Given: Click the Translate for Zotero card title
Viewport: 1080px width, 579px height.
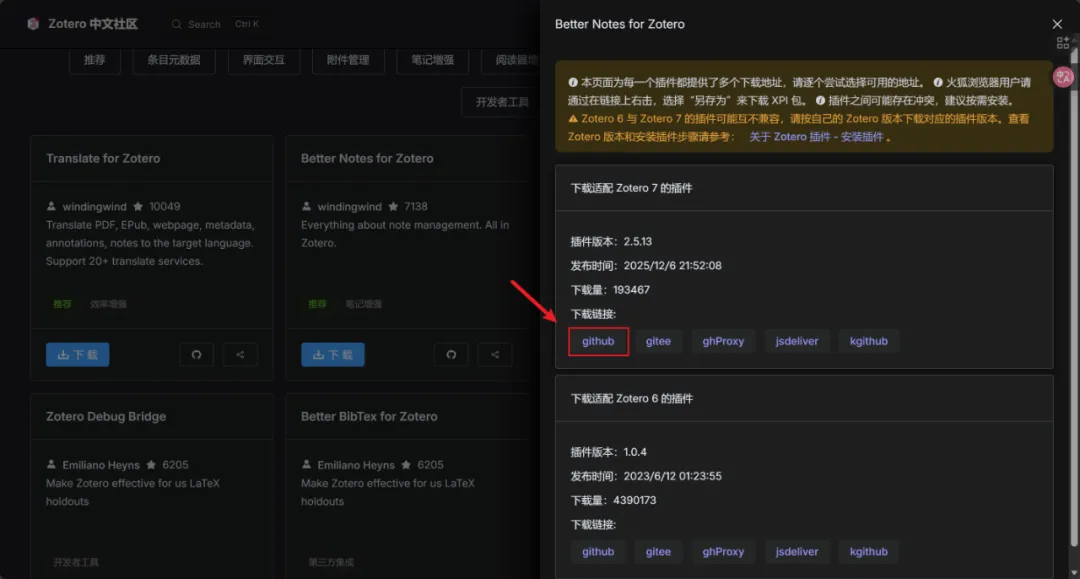Looking at the screenshot, I should click(x=103, y=158).
